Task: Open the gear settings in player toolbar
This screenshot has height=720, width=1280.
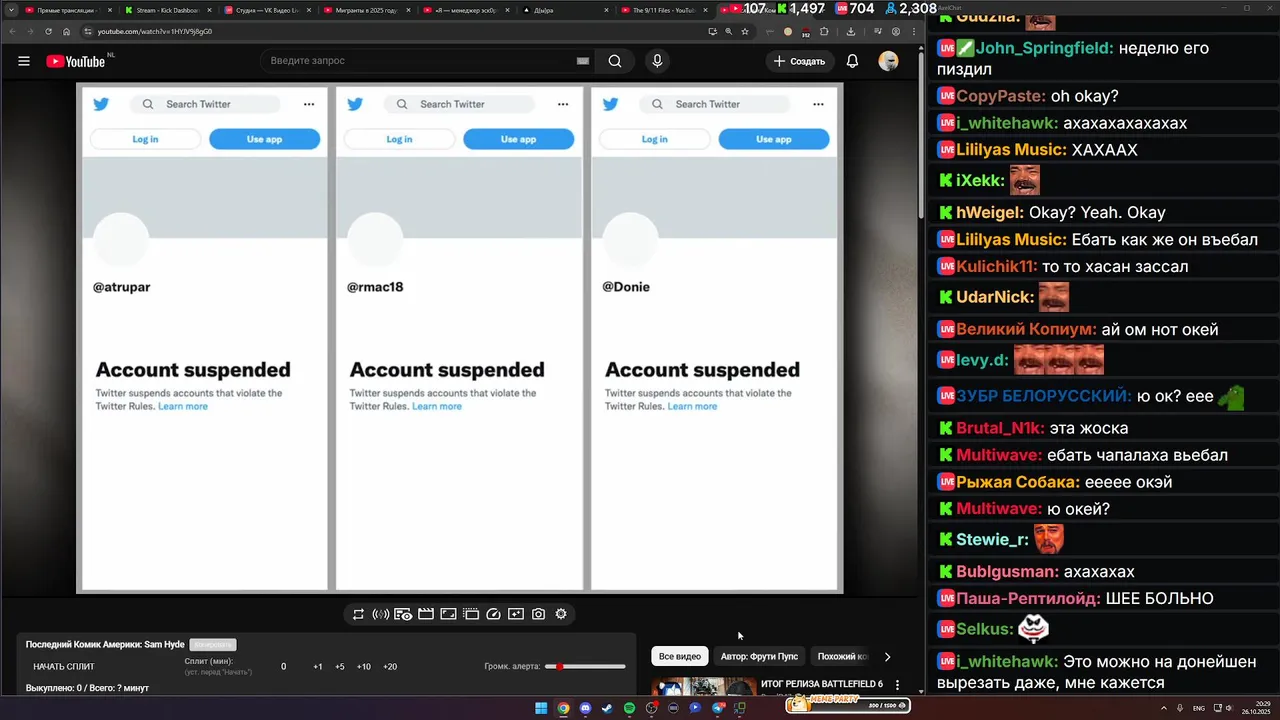Action: tap(561, 614)
